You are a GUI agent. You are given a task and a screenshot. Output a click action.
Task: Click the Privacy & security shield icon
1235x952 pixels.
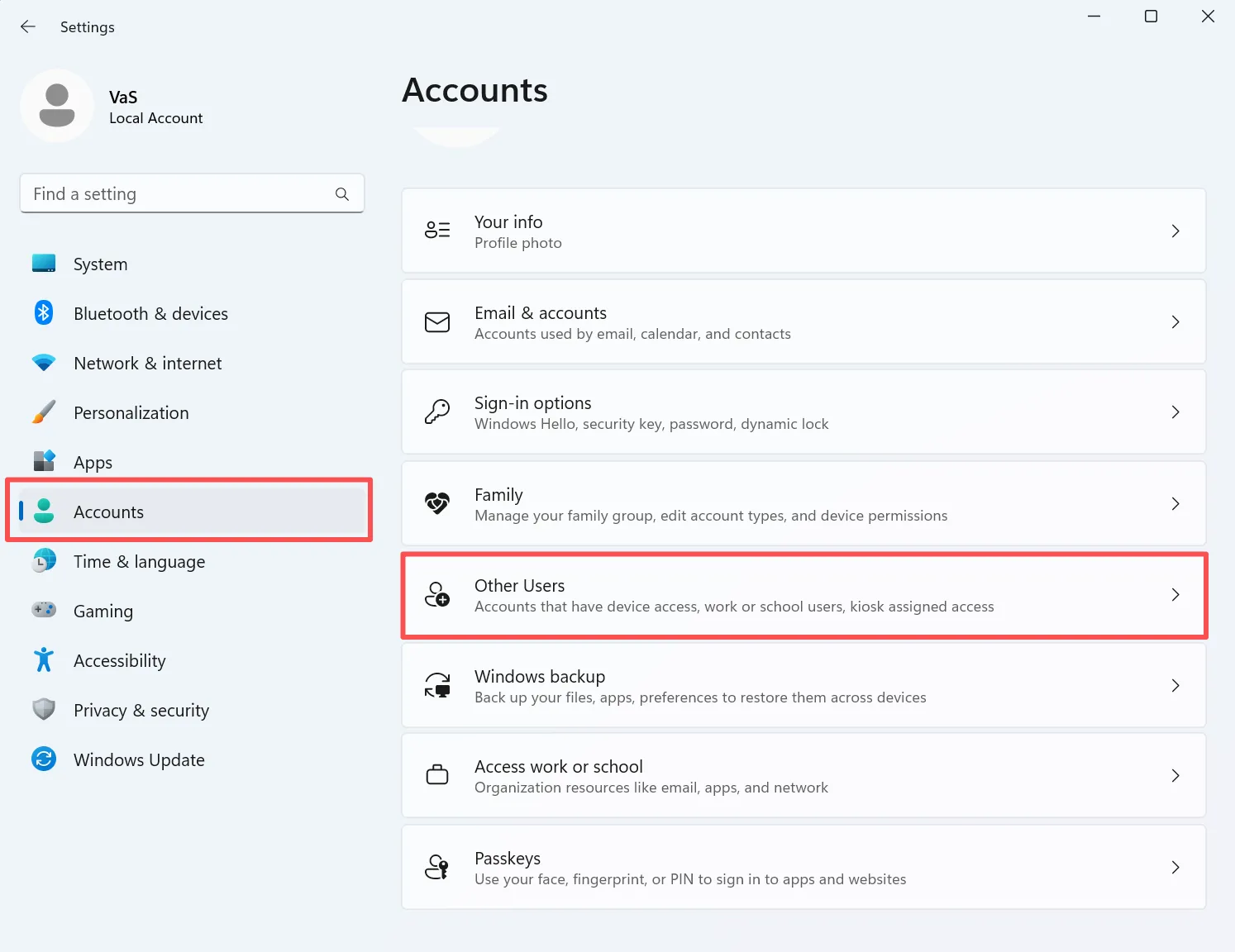[44, 709]
